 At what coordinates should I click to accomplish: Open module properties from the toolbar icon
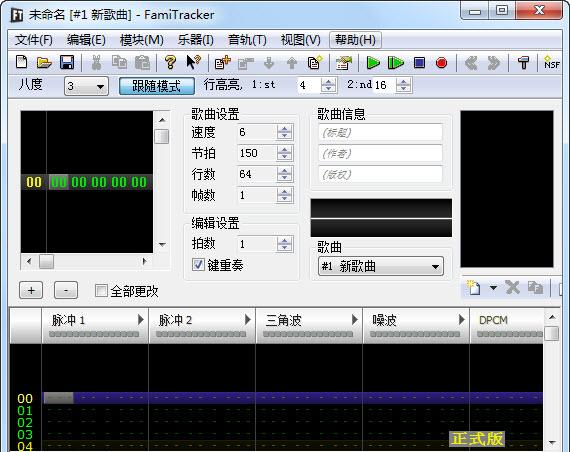[344, 63]
